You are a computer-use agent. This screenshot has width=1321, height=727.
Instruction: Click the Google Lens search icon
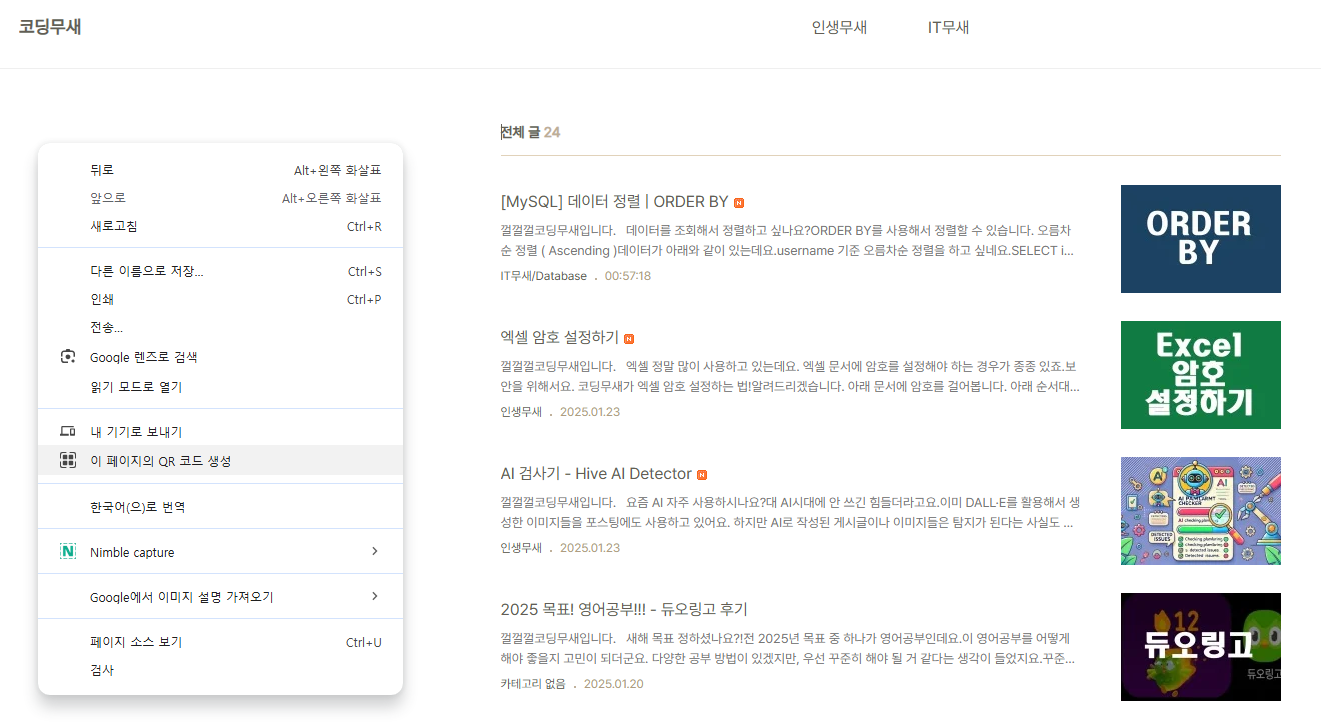pos(68,357)
